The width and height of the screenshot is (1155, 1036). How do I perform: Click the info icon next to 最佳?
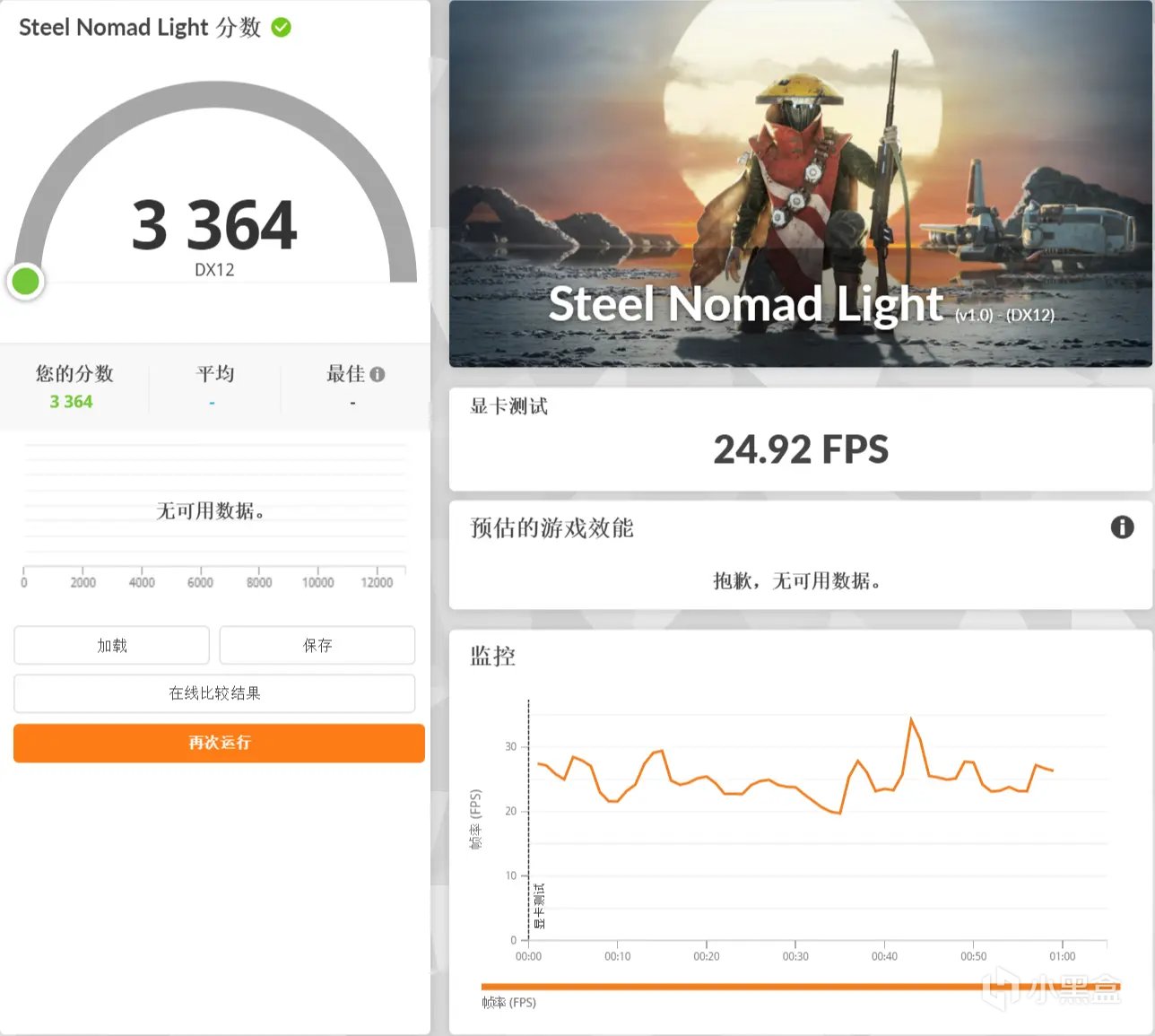(378, 374)
